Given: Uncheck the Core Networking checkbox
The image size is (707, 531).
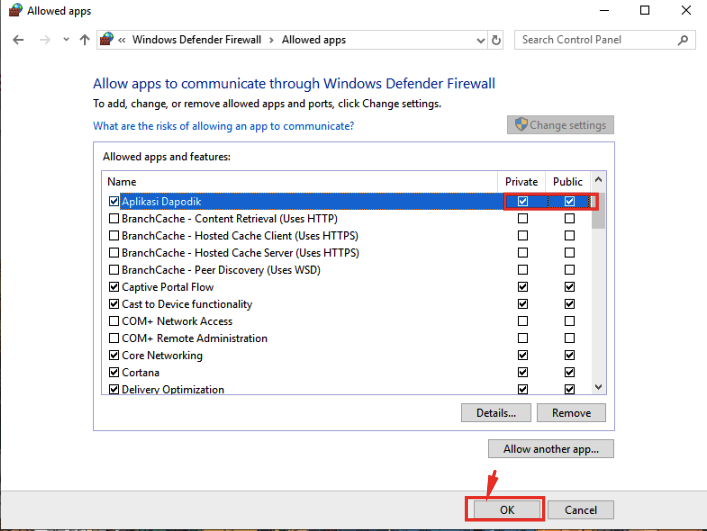Looking at the screenshot, I should [114, 355].
